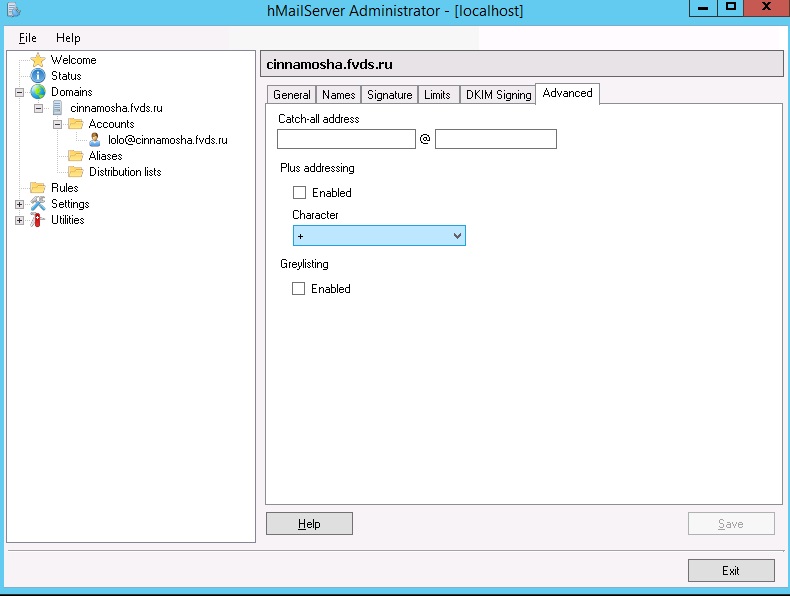Click the Status info icon

pos(38,76)
